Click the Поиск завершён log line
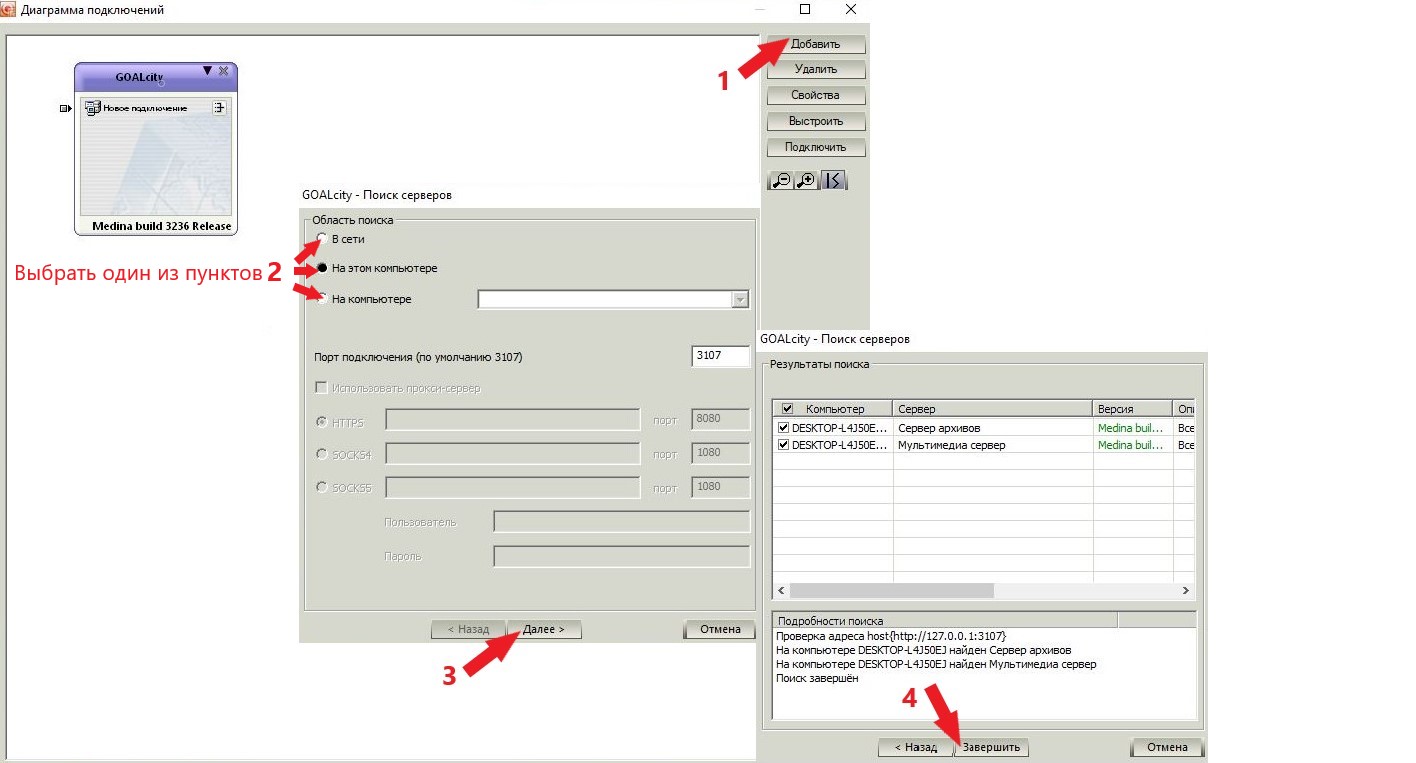The height and width of the screenshot is (763, 1416). coord(817,678)
